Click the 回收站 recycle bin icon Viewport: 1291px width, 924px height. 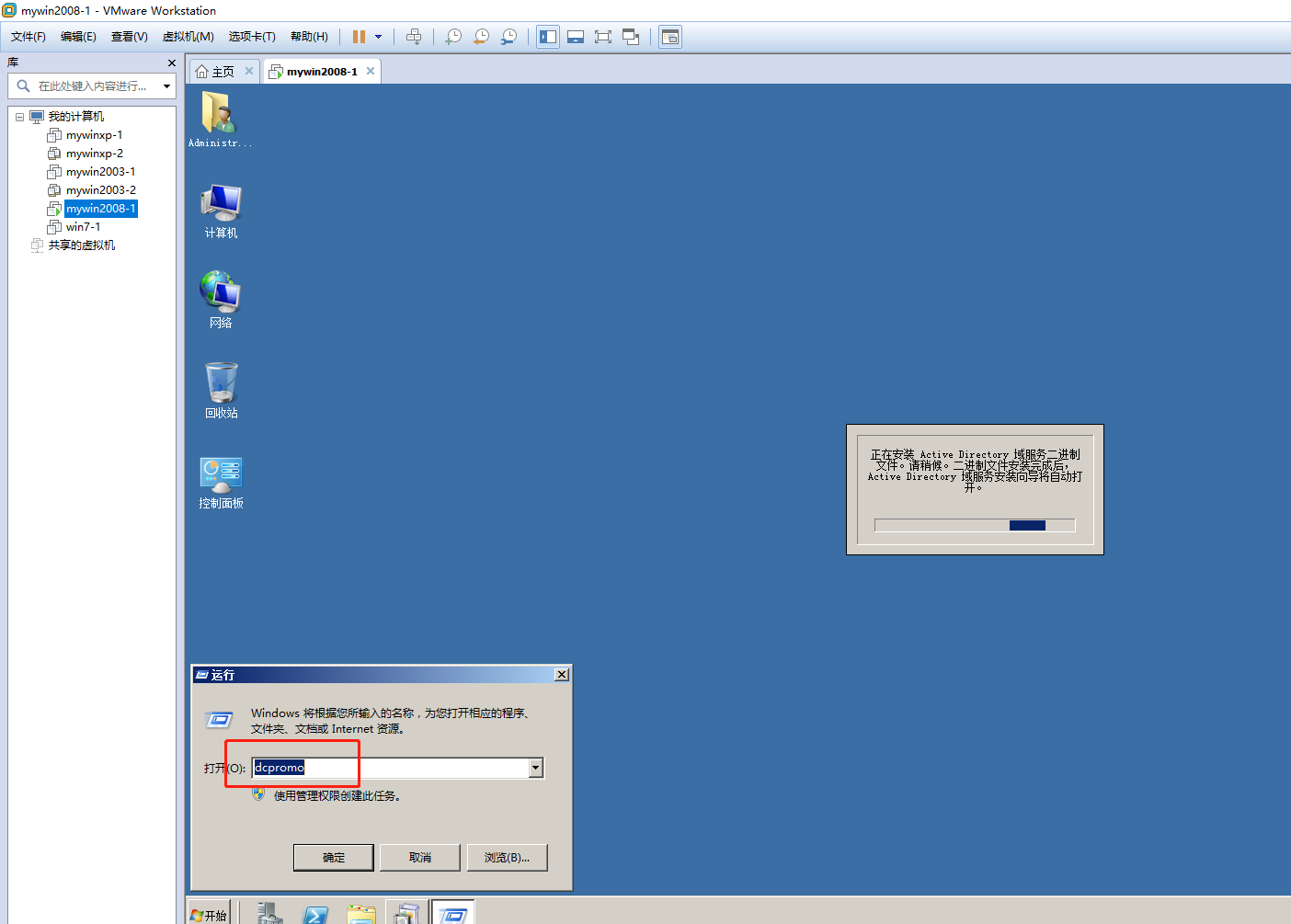click(221, 391)
